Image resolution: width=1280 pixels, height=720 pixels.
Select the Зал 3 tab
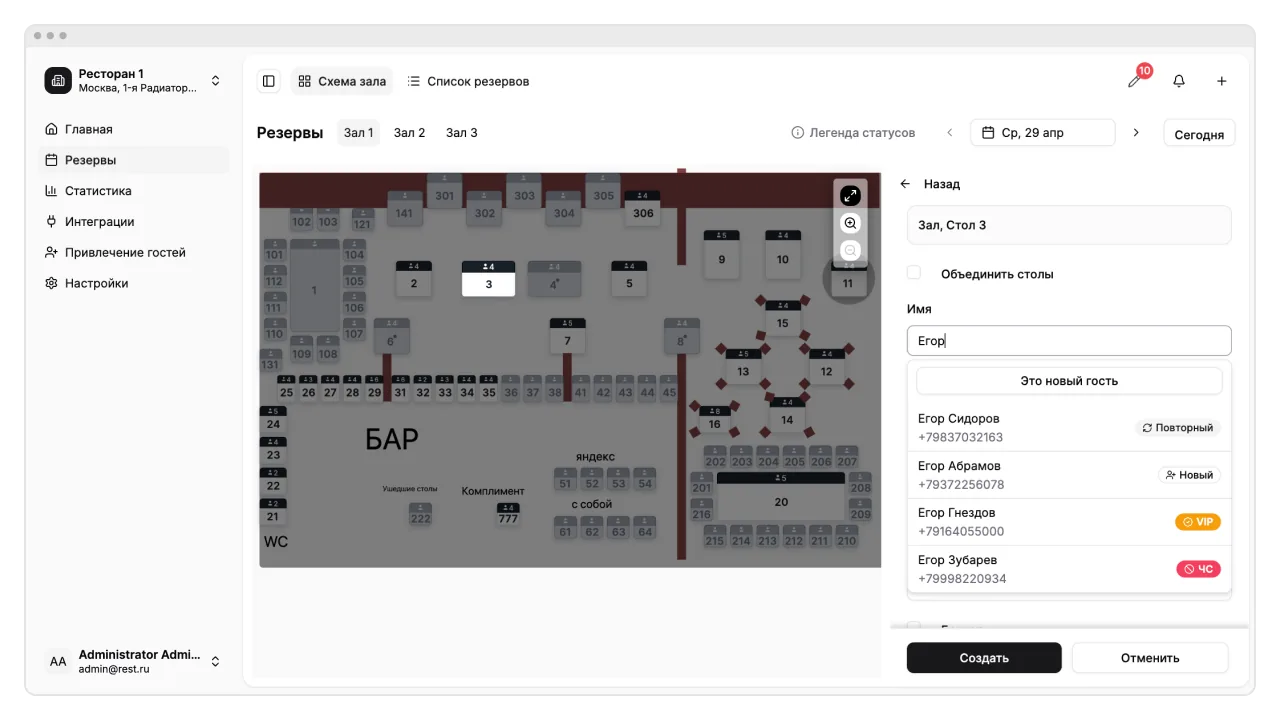461,133
